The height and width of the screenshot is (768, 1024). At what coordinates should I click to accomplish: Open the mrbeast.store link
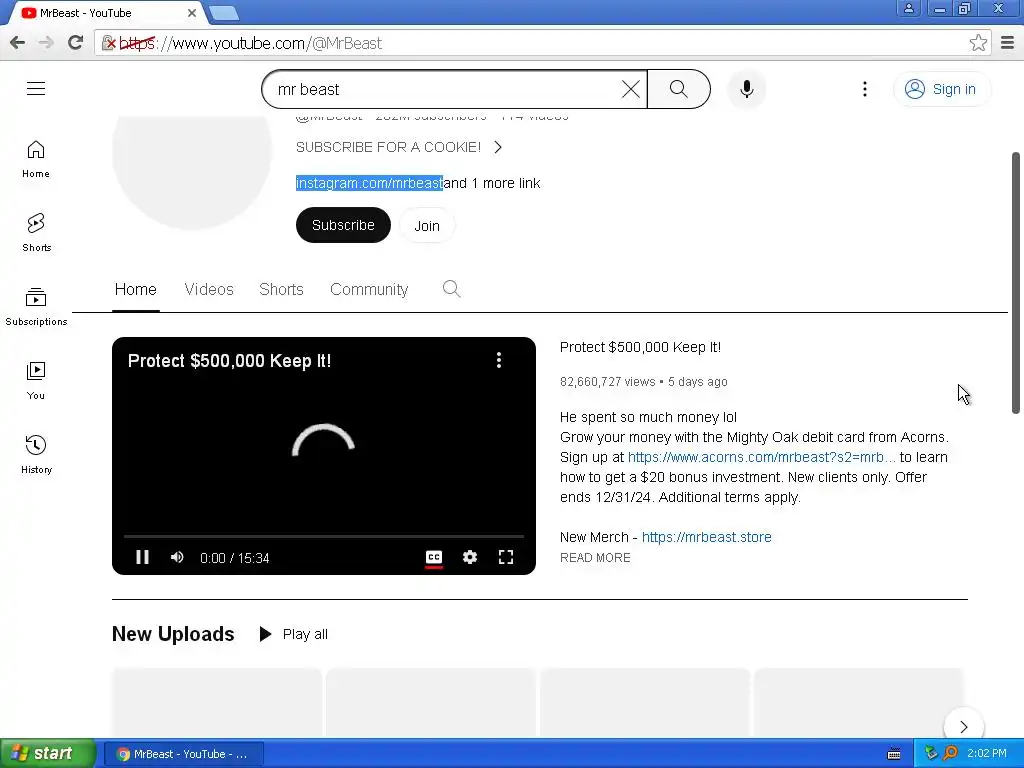coord(707,537)
